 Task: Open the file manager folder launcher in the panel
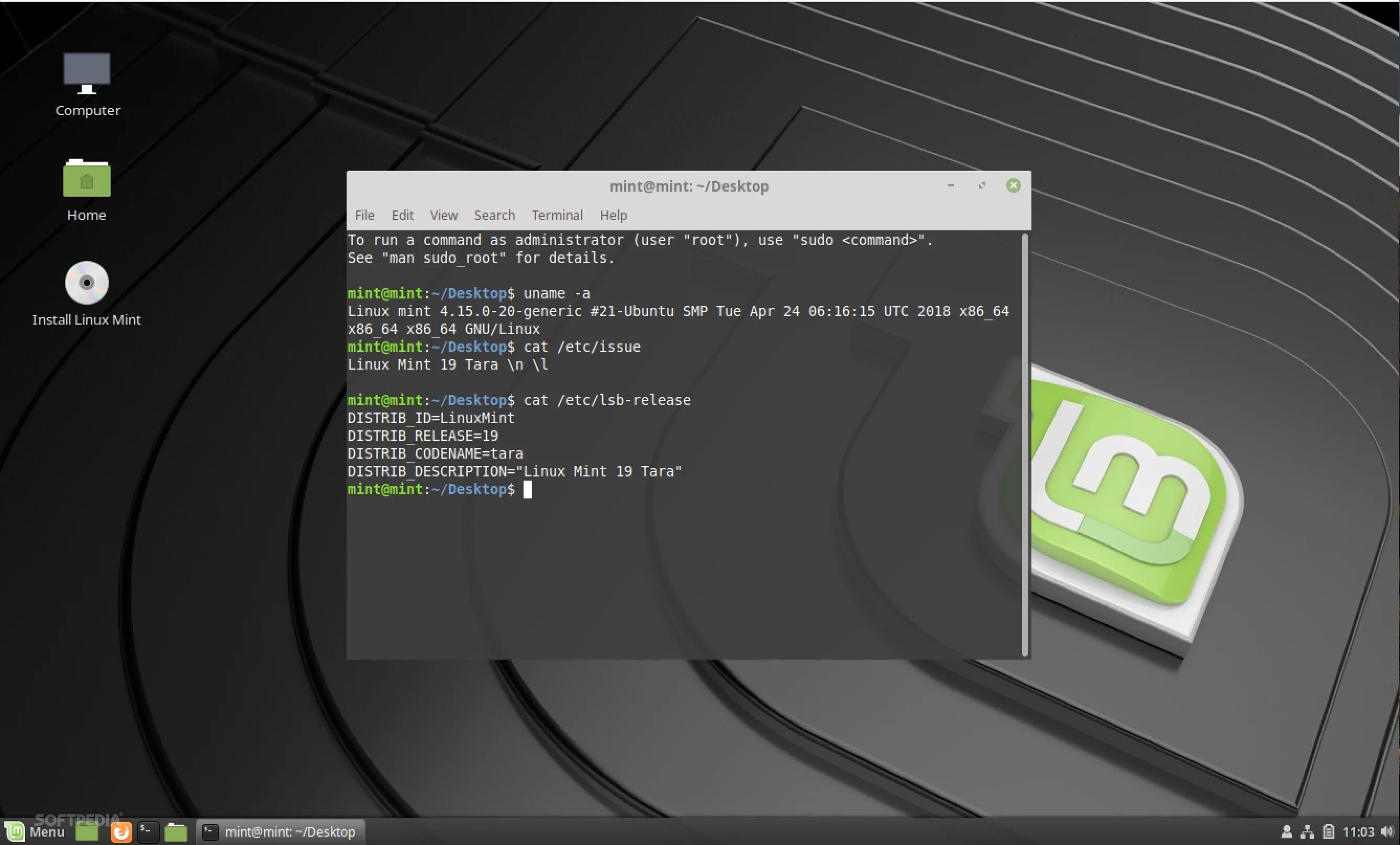coord(175,832)
